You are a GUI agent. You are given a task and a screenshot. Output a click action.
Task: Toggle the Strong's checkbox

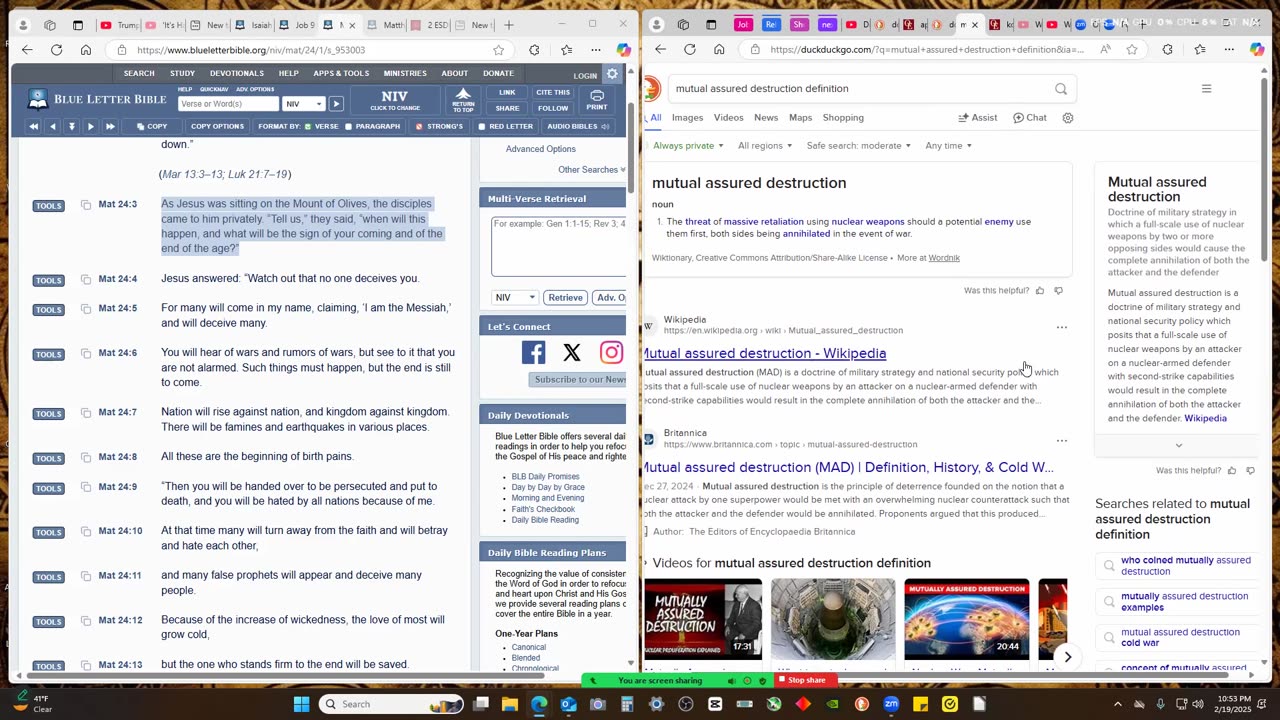point(419,127)
